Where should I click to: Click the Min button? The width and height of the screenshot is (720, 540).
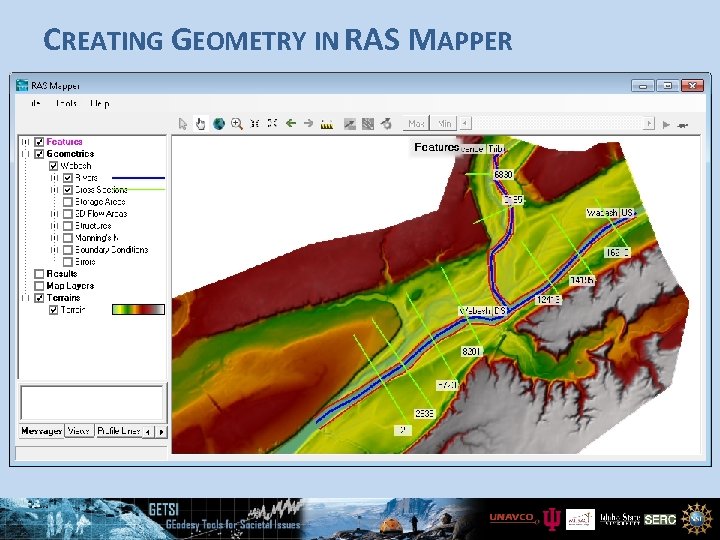point(445,124)
